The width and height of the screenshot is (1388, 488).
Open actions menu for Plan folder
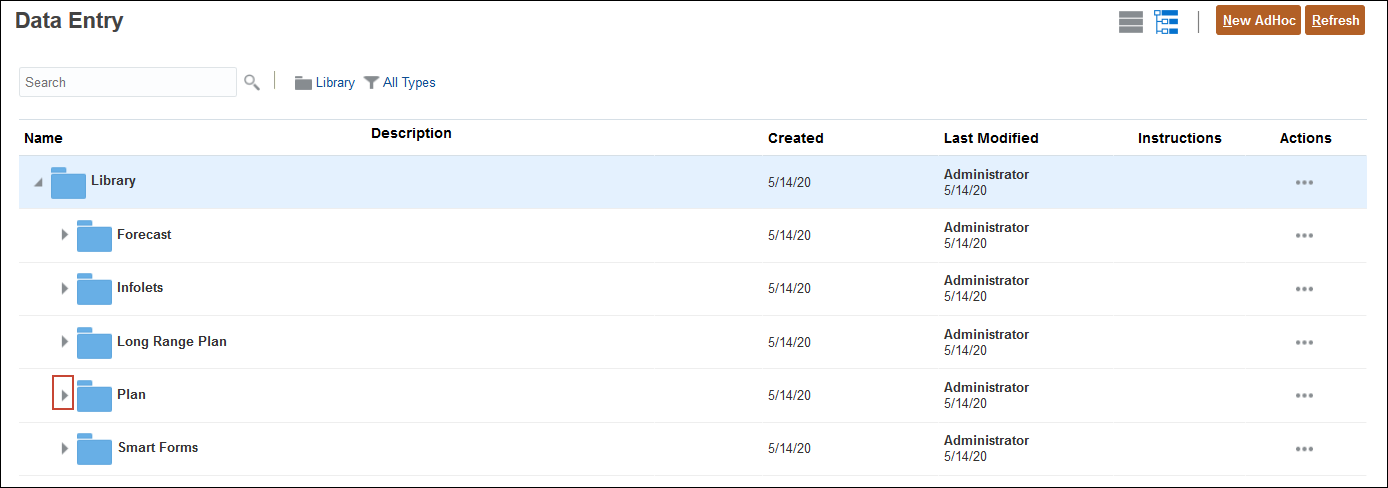[1303, 395]
